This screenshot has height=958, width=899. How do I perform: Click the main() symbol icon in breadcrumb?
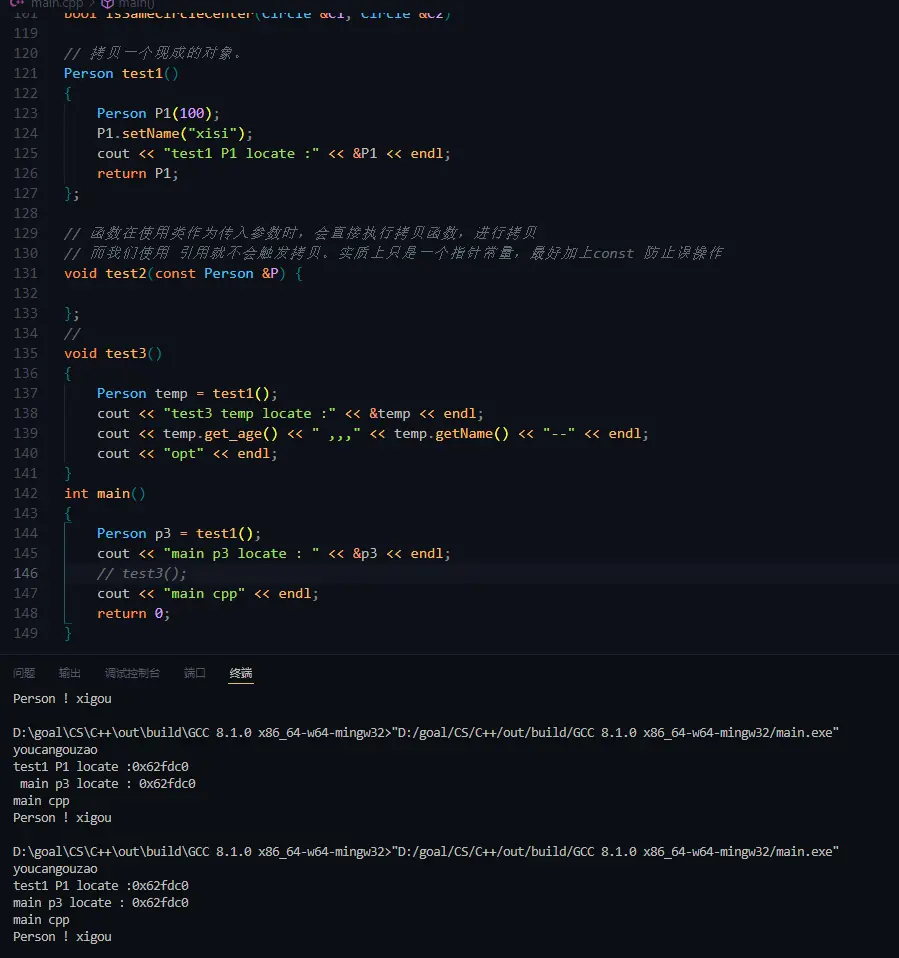click(108, 4)
